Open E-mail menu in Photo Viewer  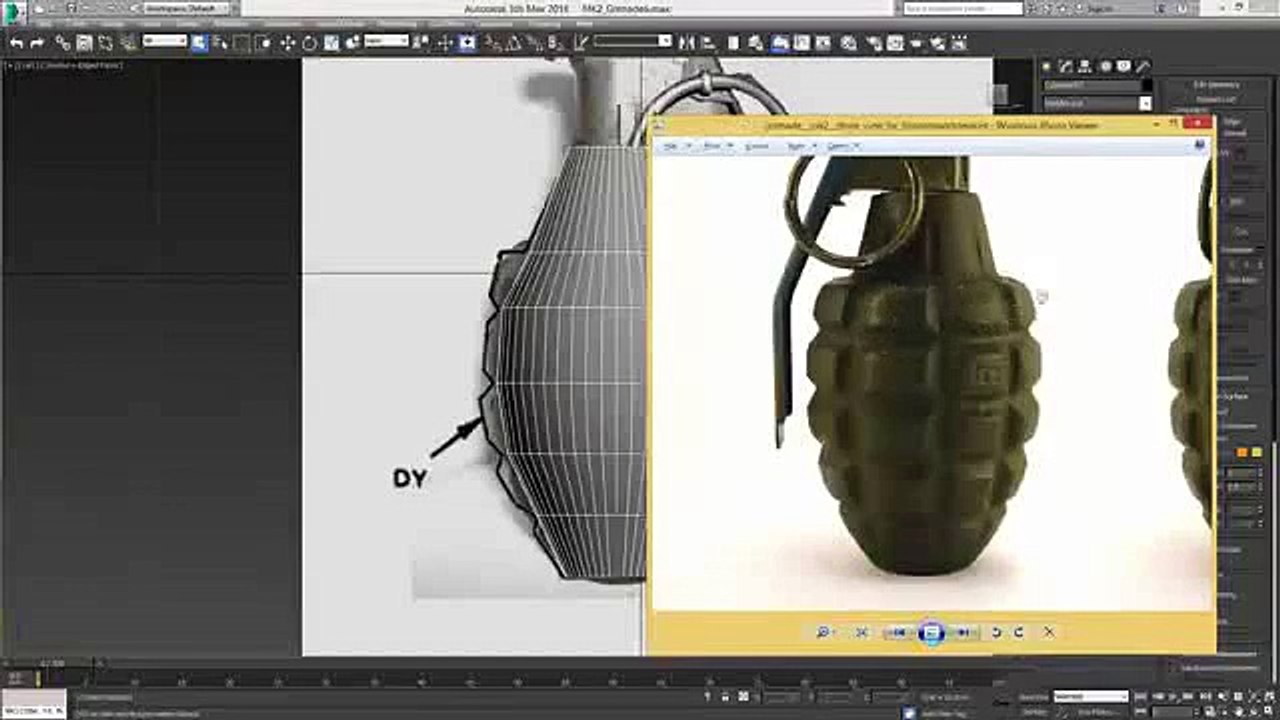[x=757, y=146]
